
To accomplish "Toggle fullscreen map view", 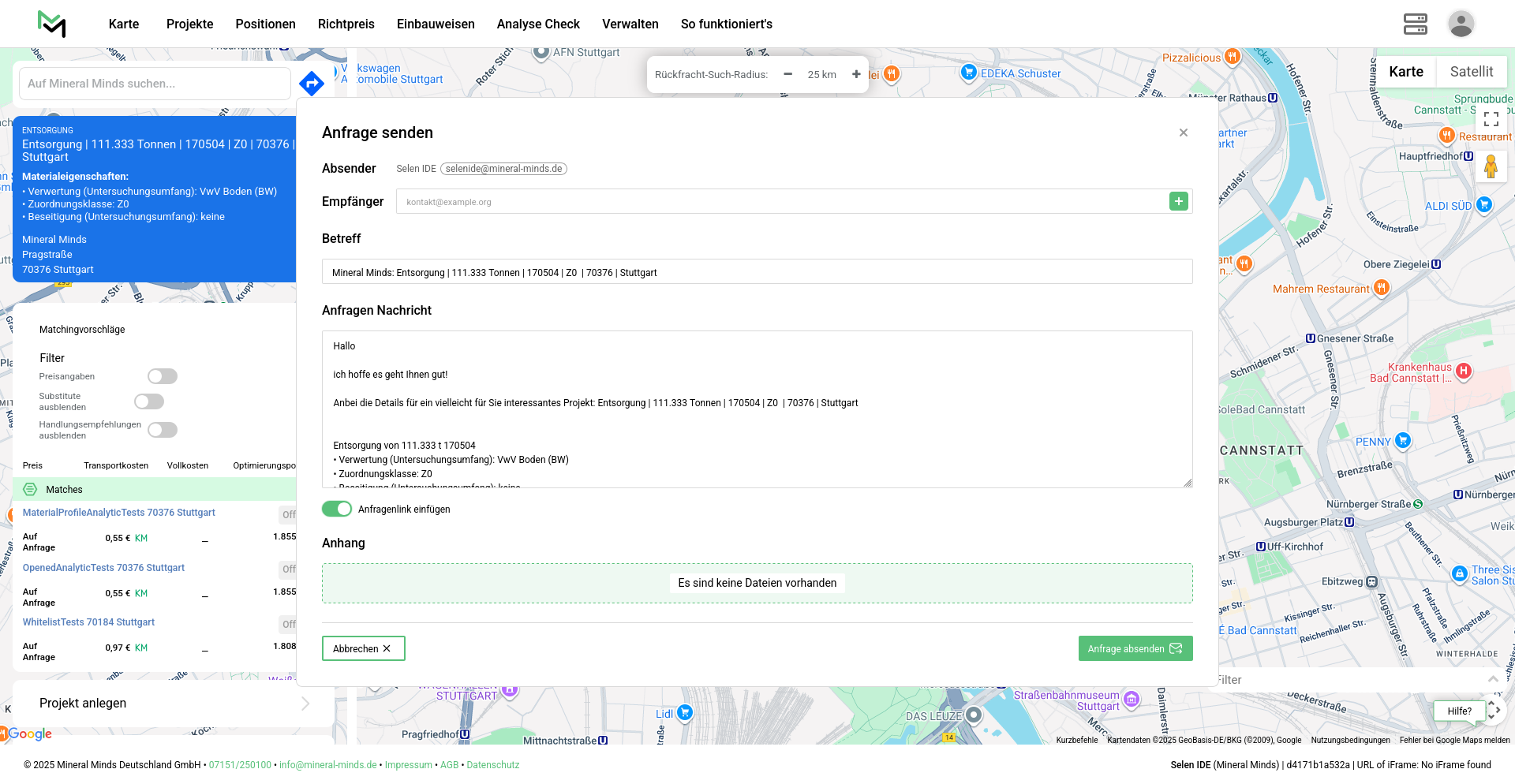I will [1491, 119].
